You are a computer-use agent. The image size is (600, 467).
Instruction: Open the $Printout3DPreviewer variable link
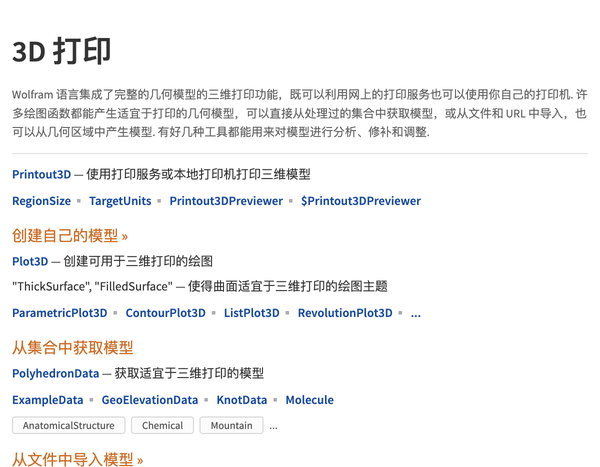[361, 201]
